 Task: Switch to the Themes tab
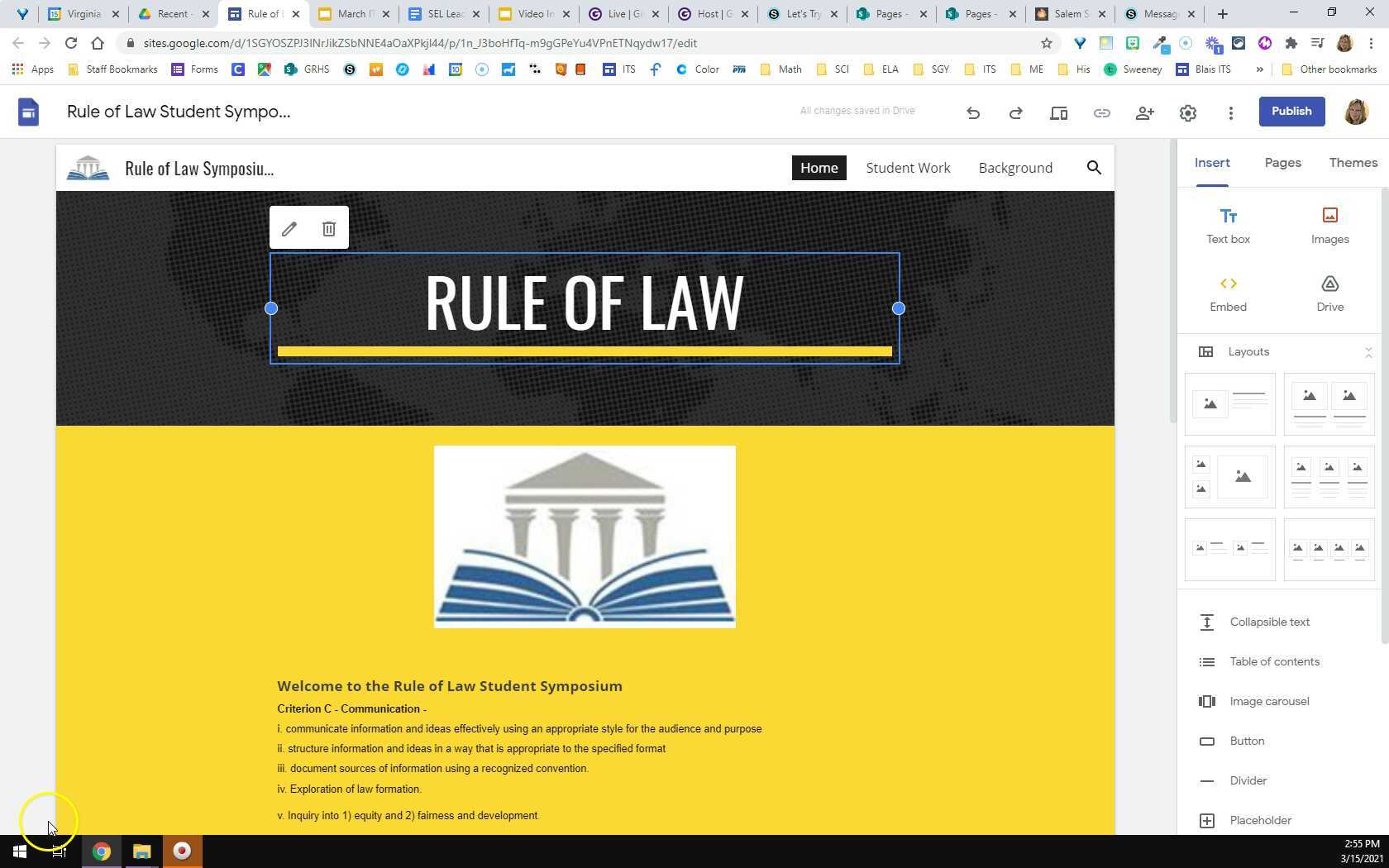click(x=1353, y=162)
